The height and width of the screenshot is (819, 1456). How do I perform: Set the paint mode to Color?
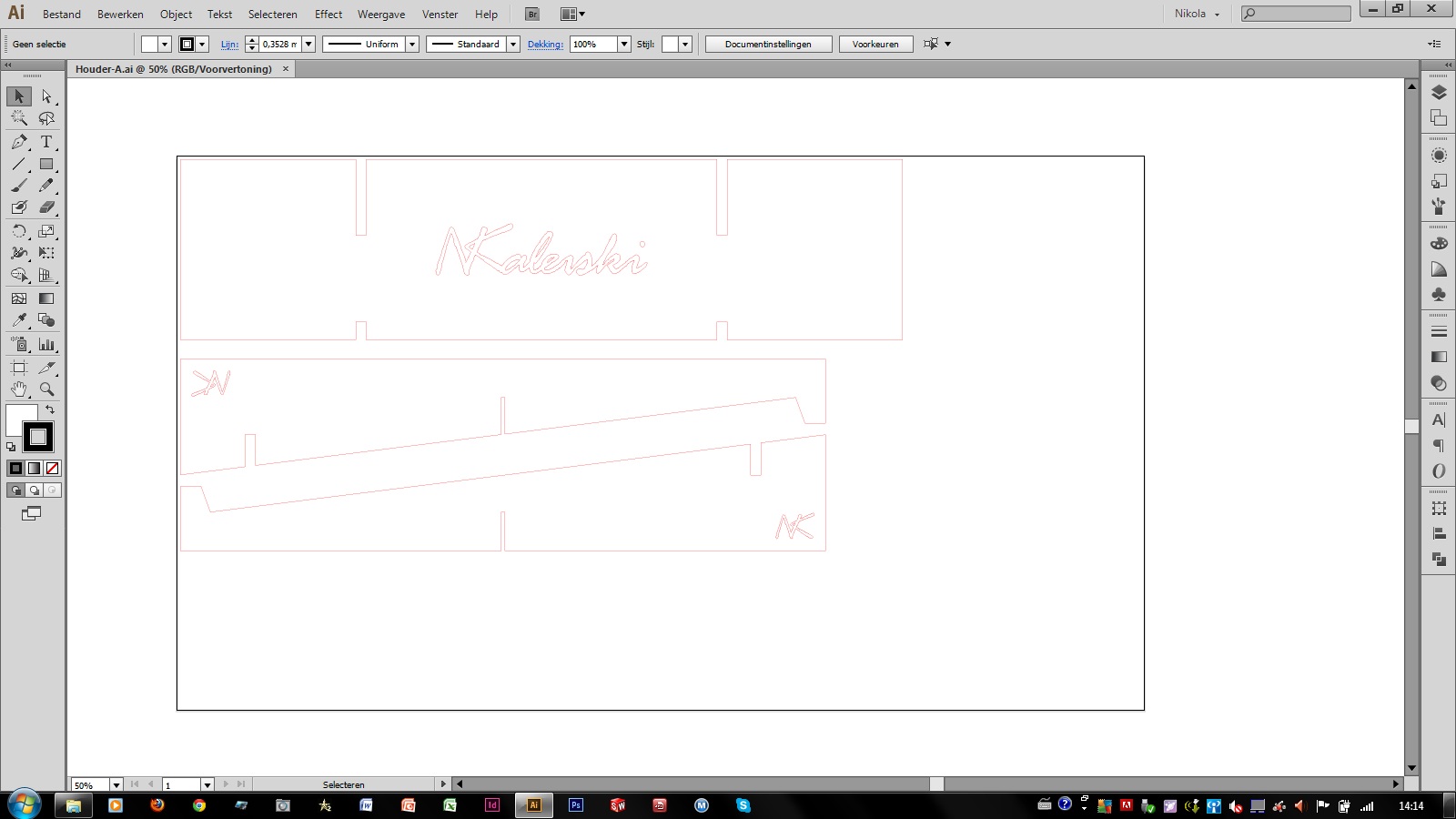[x=15, y=469]
